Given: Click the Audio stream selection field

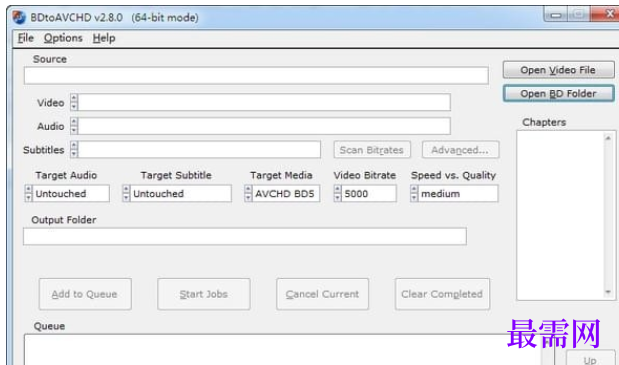Looking at the screenshot, I should (264, 126).
